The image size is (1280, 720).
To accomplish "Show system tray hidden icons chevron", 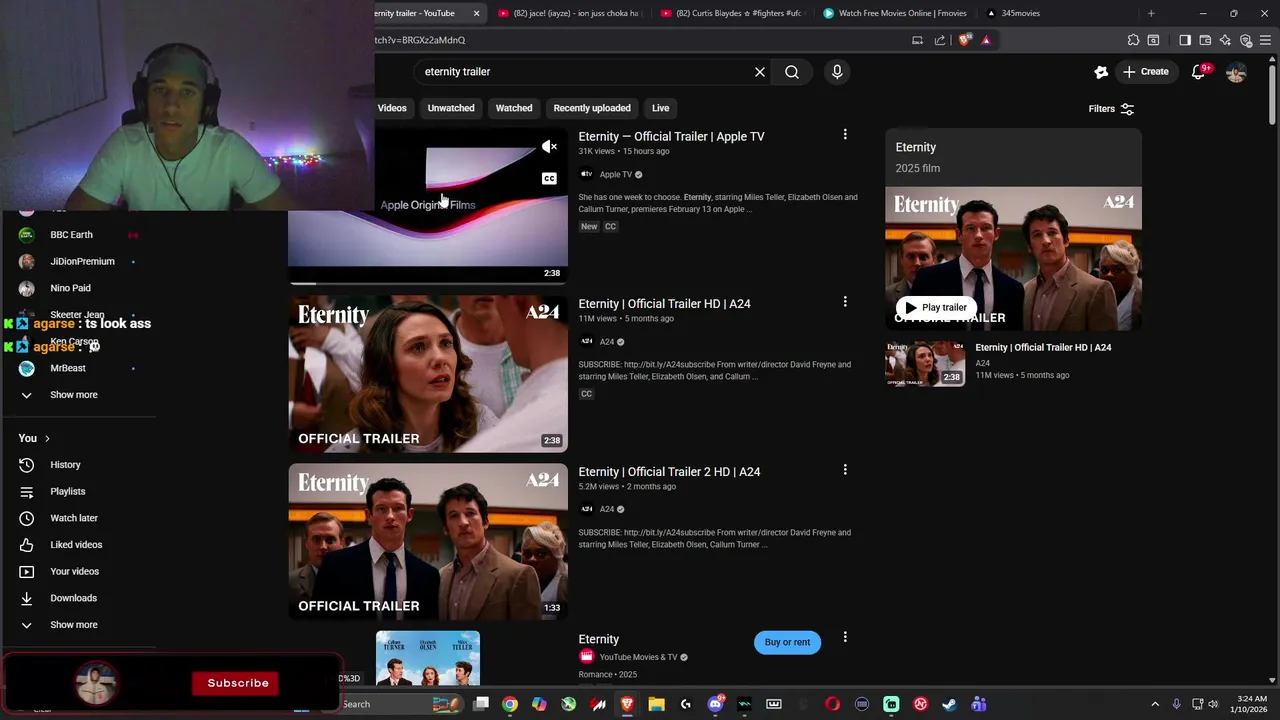I will (x=1155, y=704).
